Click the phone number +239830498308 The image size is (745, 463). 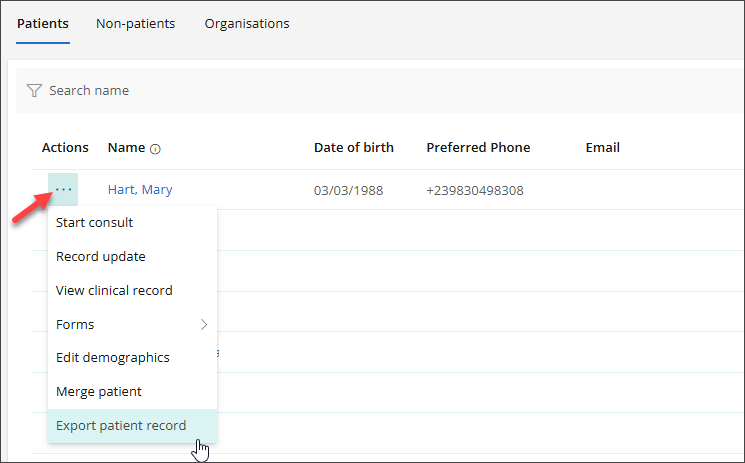pos(474,190)
